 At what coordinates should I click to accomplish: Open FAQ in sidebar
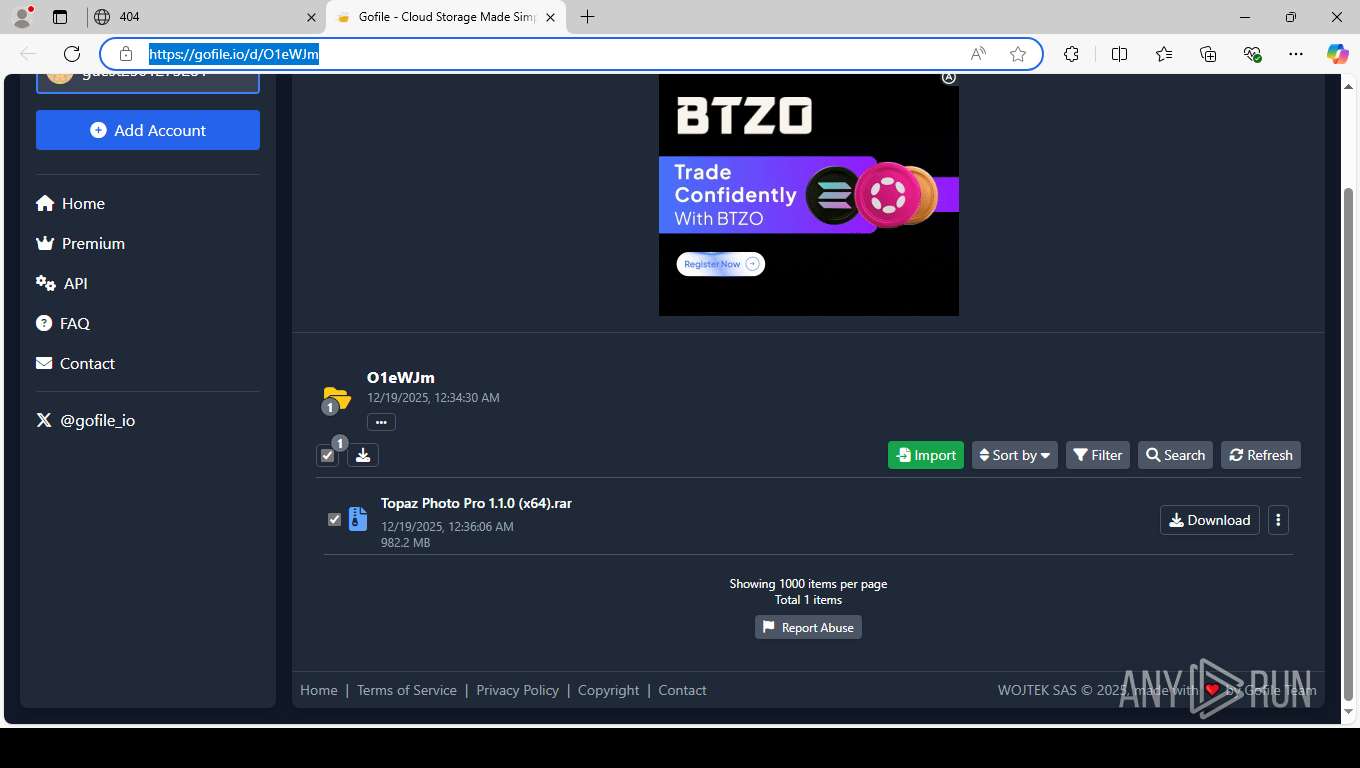click(63, 323)
